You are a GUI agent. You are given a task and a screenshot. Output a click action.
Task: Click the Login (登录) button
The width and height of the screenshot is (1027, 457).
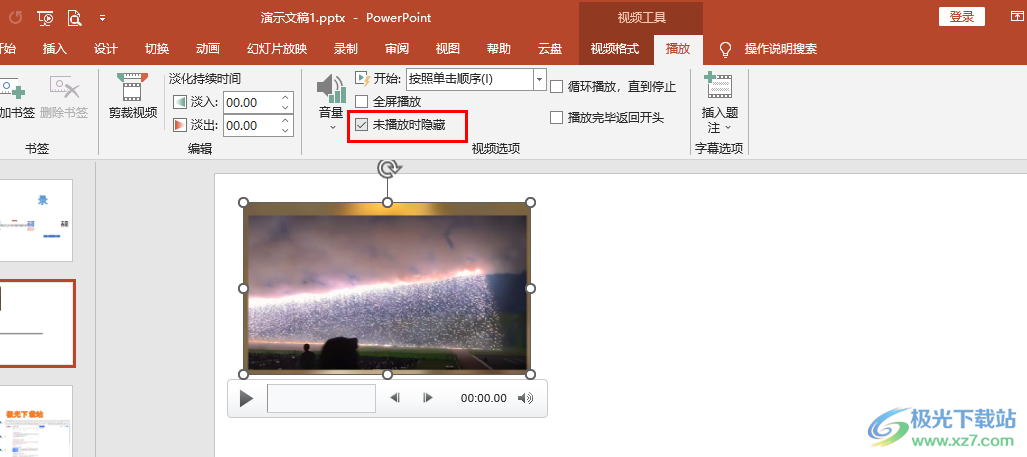pyautogui.click(x=961, y=16)
